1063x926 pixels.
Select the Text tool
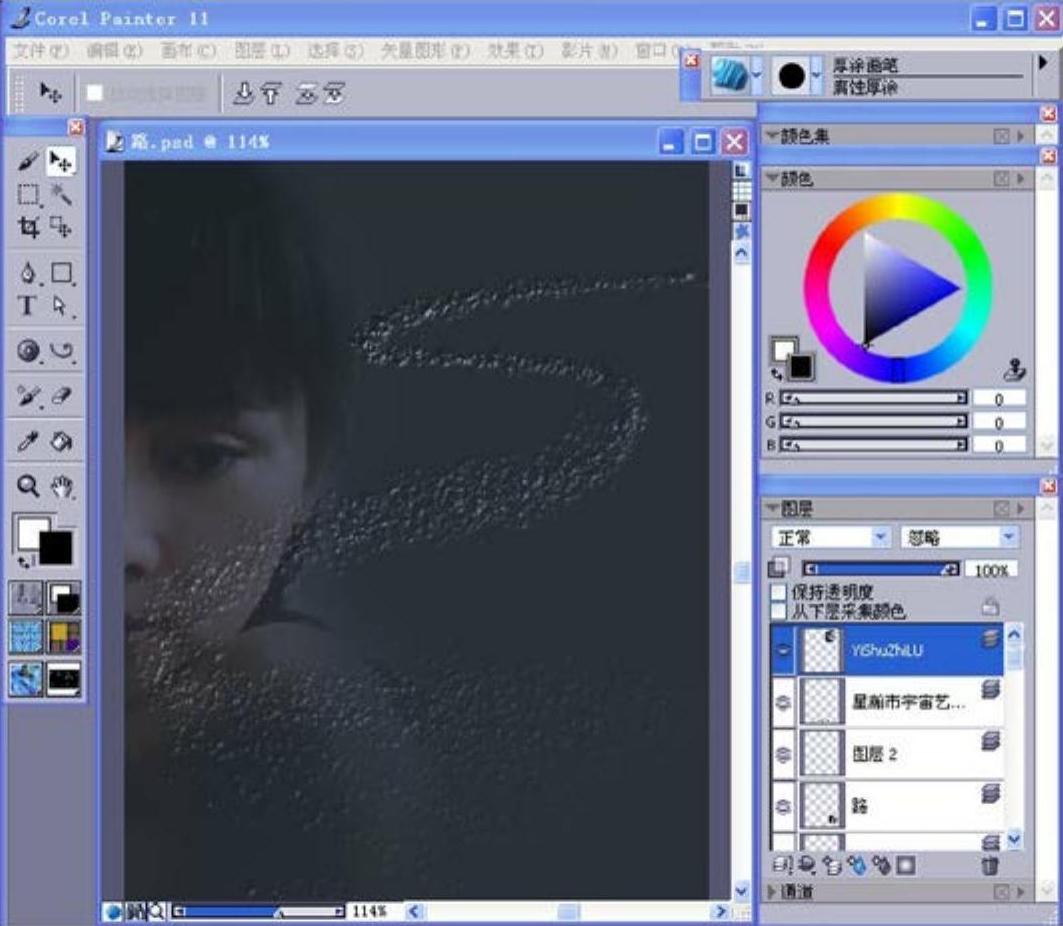pos(27,306)
